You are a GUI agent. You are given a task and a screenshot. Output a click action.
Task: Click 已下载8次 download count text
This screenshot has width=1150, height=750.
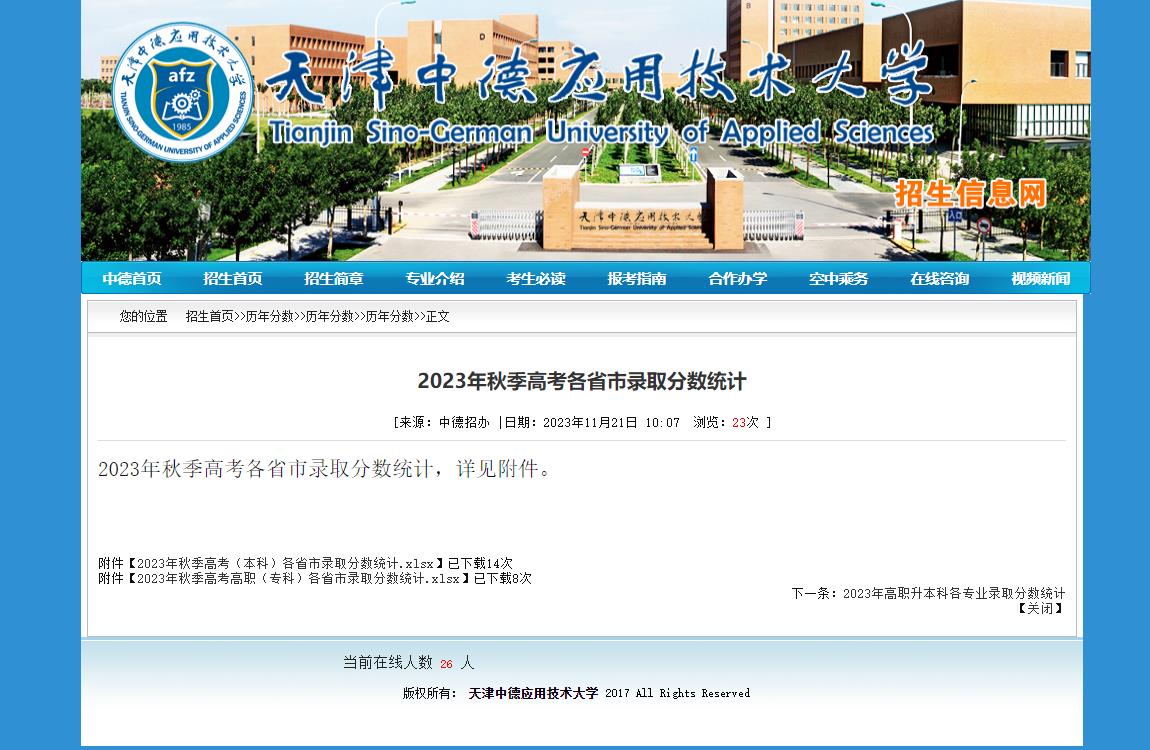click(x=502, y=578)
